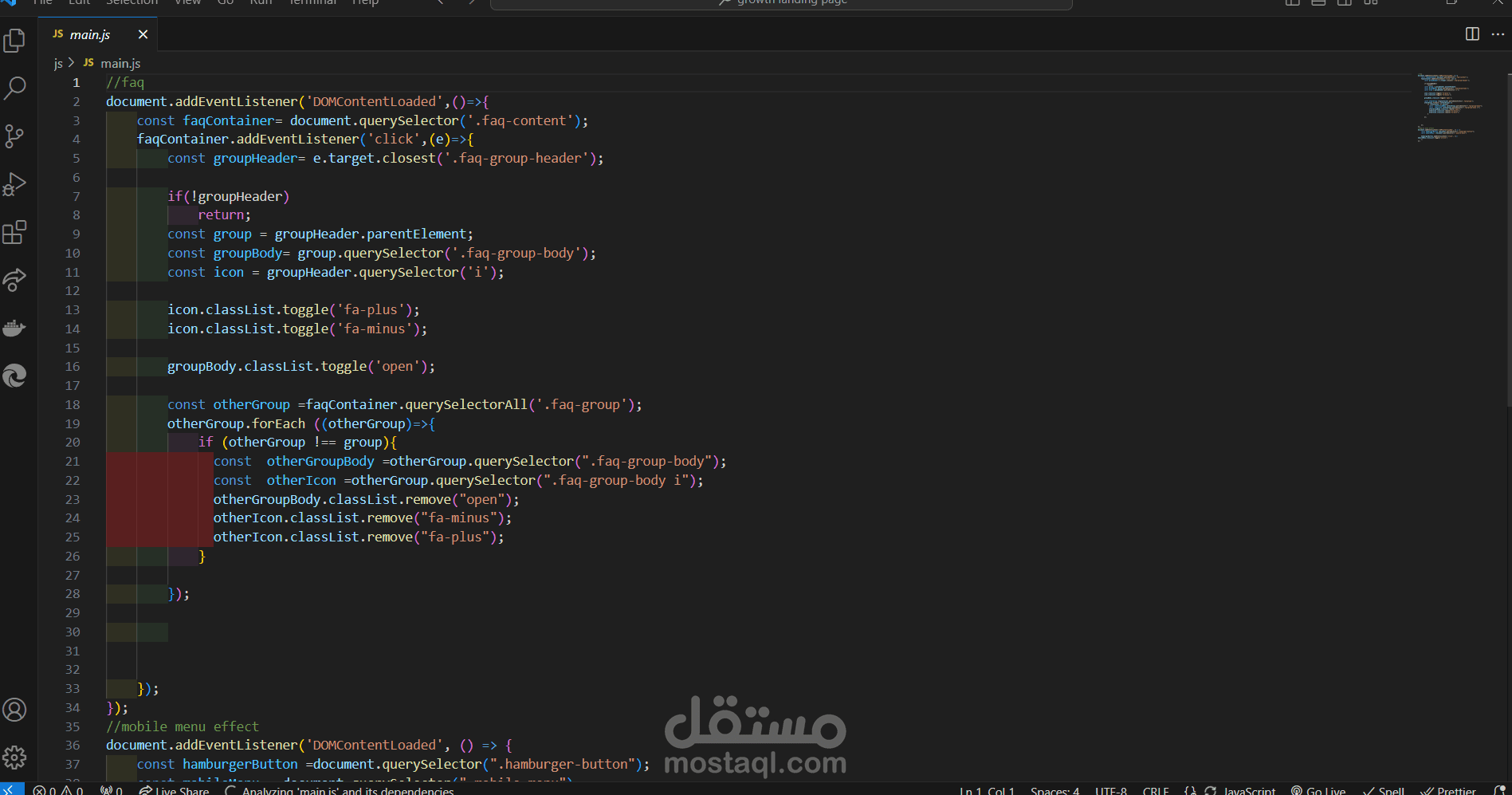This screenshot has height=795, width=1512.
Task: Click the Prettier status bar item
Action: (x=1448, y=790)
